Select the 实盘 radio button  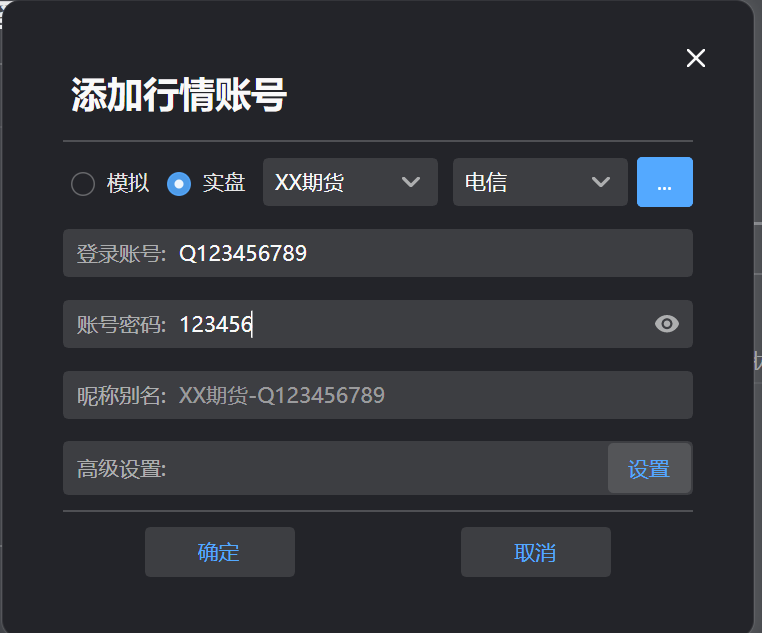click(178, 184)
